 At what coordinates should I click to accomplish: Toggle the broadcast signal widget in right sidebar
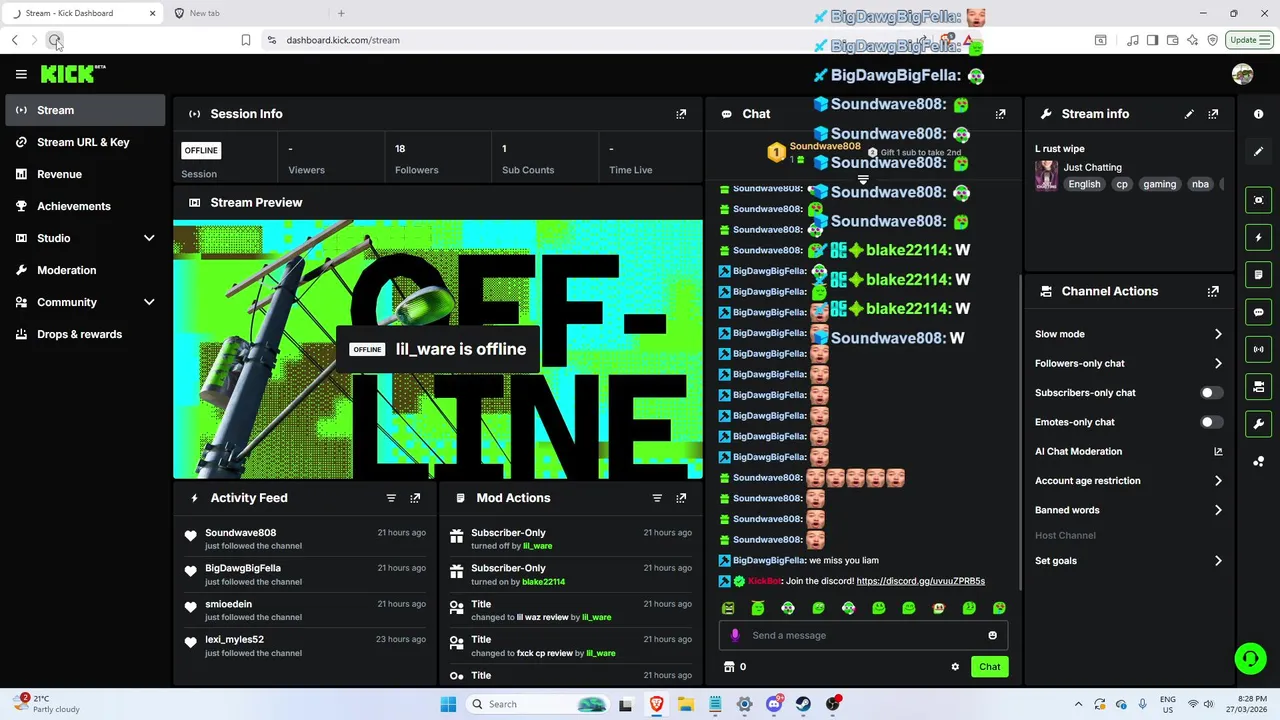pos(1259,349)
